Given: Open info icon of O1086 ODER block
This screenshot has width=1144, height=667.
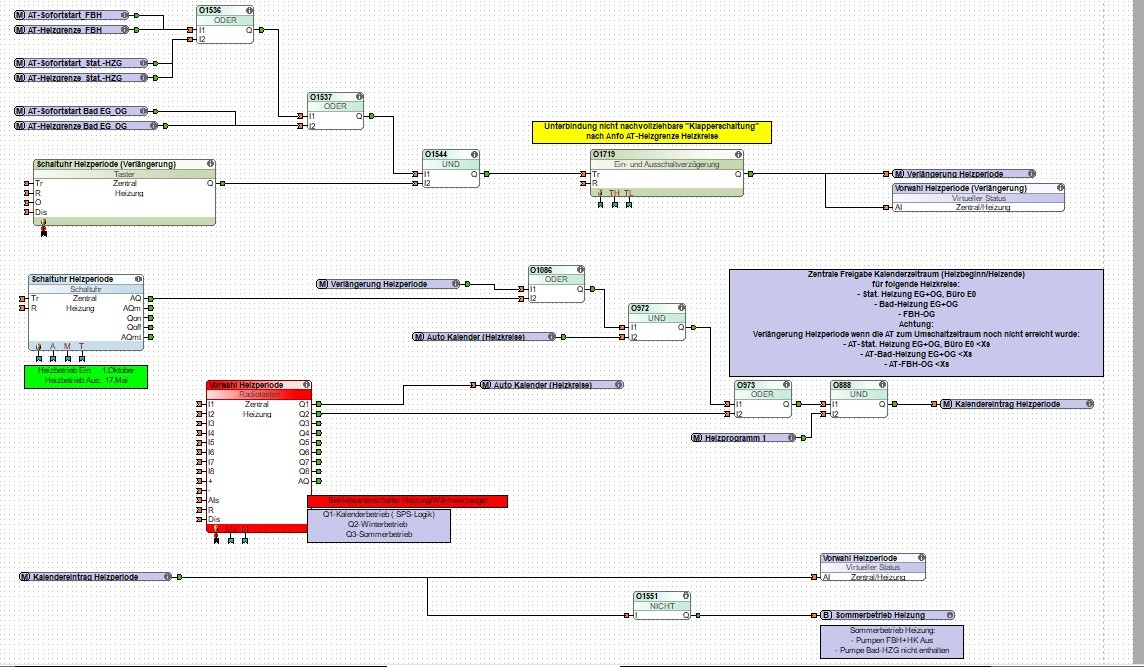Looking at the screenshot, I should 580,270.
